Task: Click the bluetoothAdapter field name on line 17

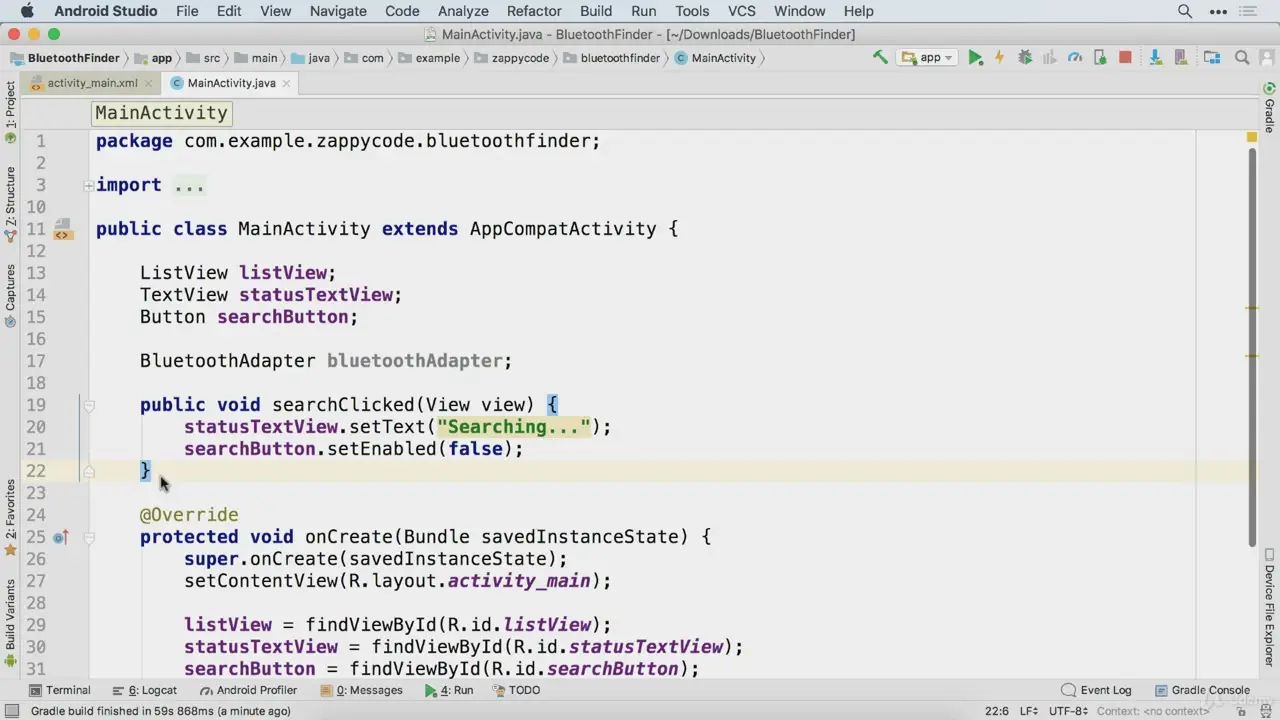Action: 415,361
